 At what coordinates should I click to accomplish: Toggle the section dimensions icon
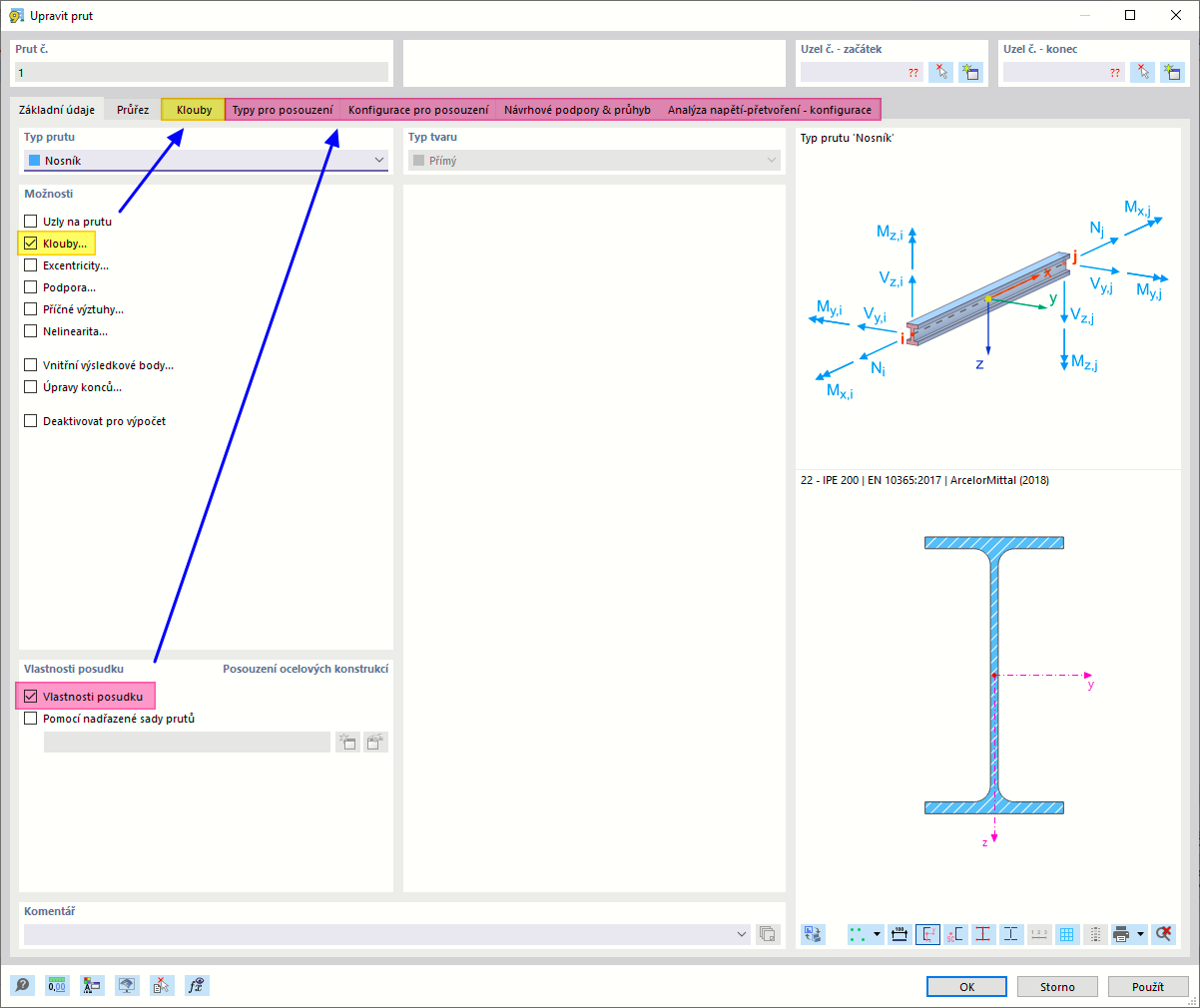click(x=900, y=934)
